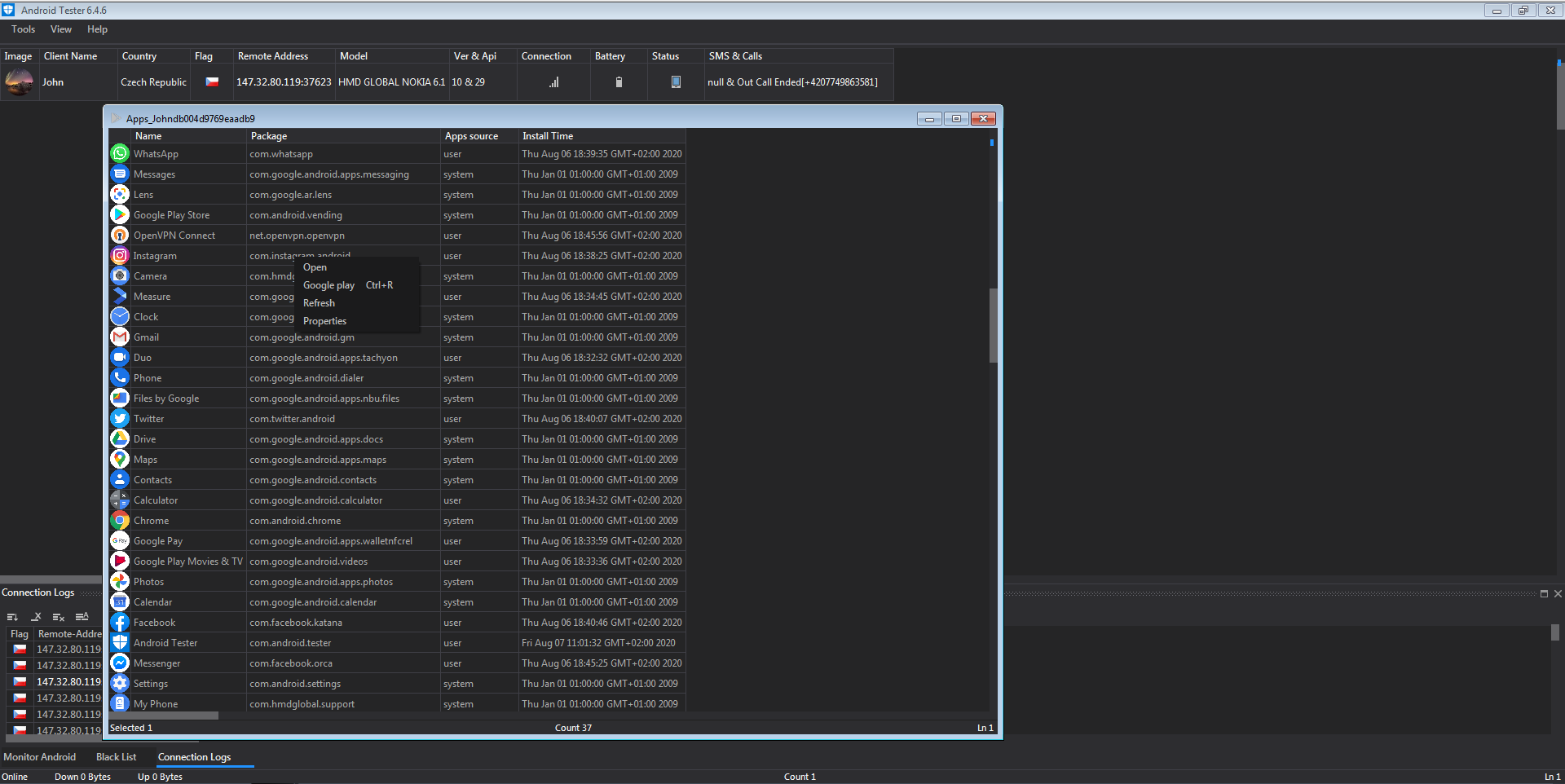The image size is (1565, 784).
Task: Maximize the Connection Logs panel
Action: pyautogui.click(x=1544, y=593)
